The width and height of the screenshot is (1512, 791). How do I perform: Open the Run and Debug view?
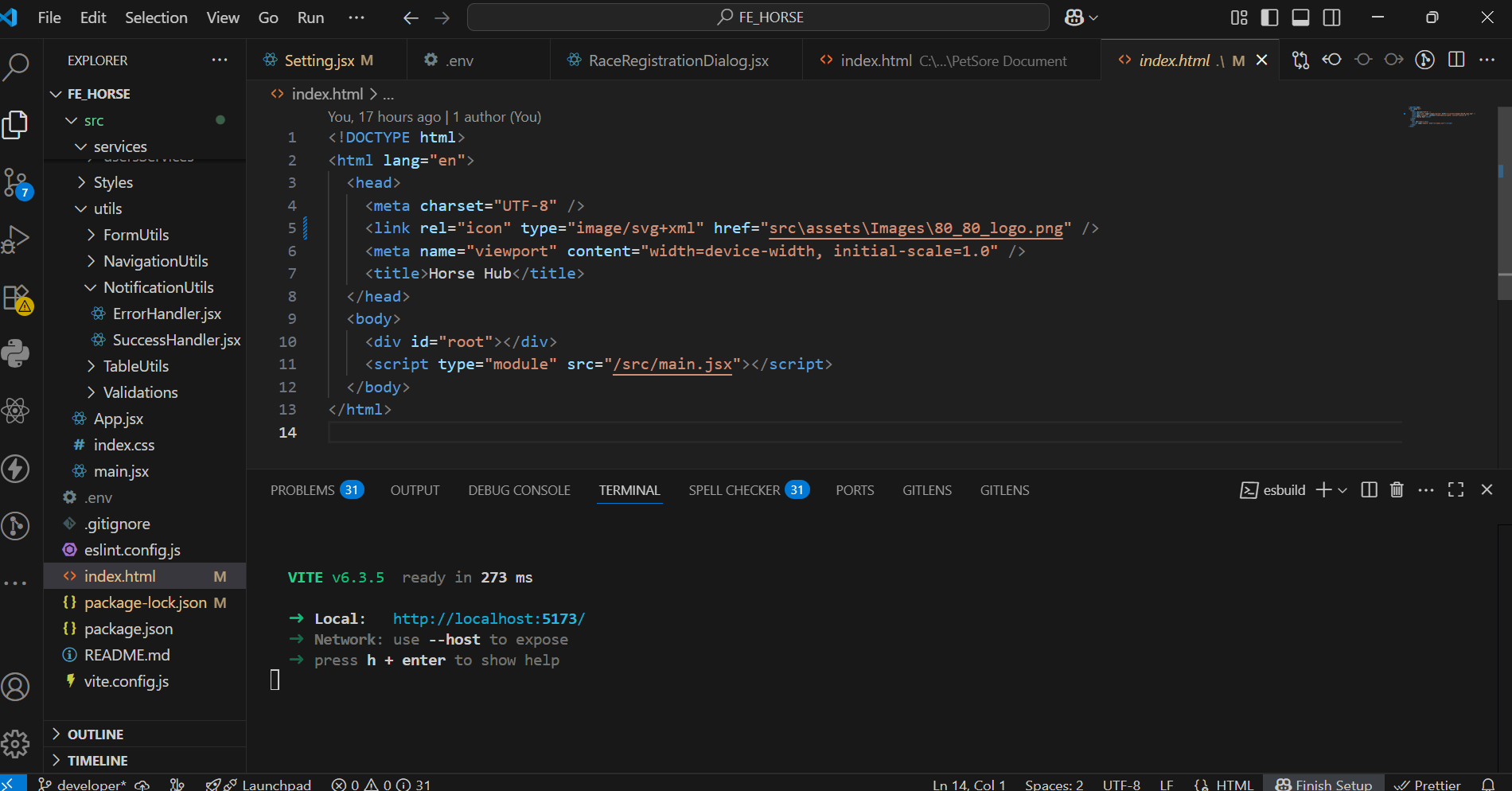(x=16, y=239)
